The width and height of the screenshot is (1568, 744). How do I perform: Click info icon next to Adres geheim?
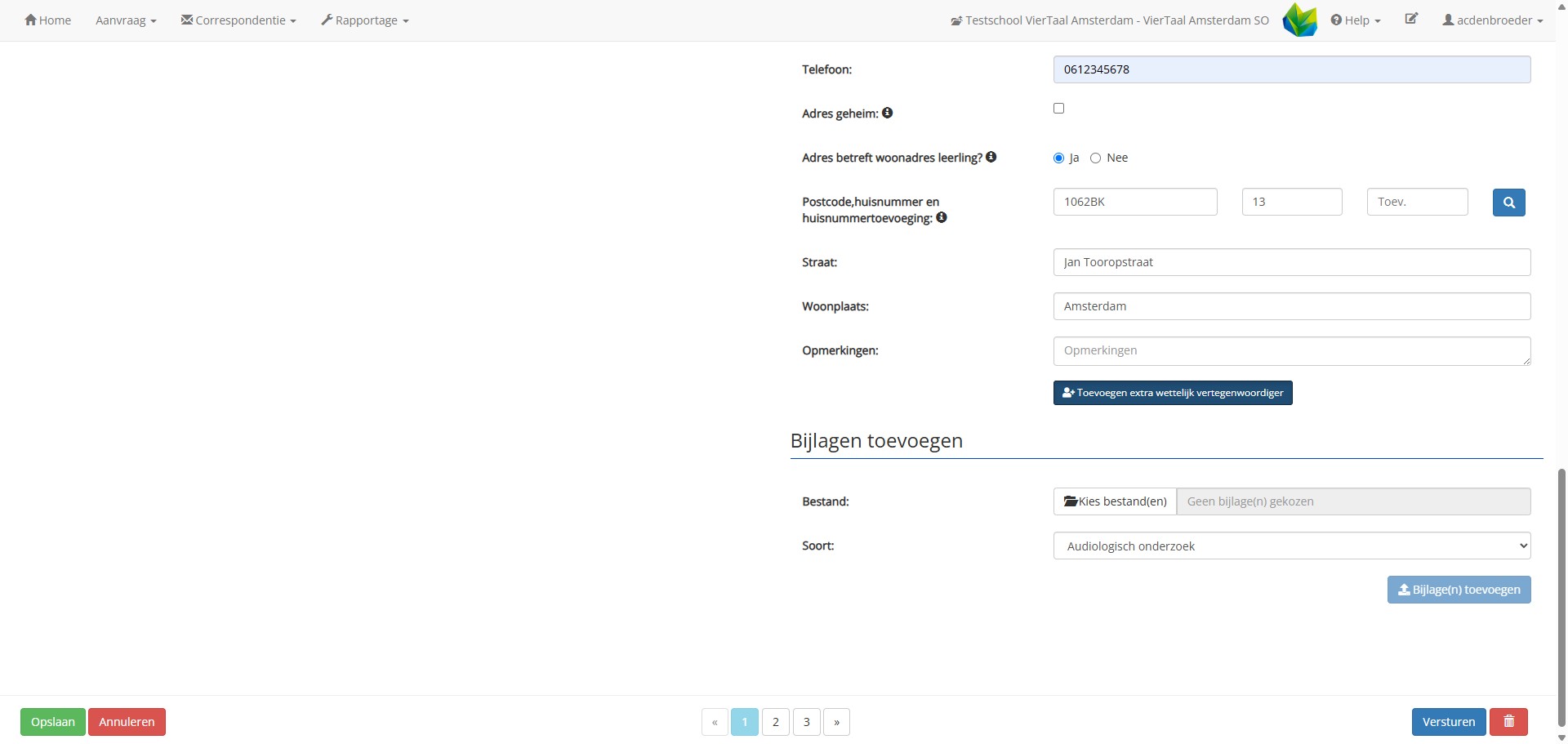(887, 113)
